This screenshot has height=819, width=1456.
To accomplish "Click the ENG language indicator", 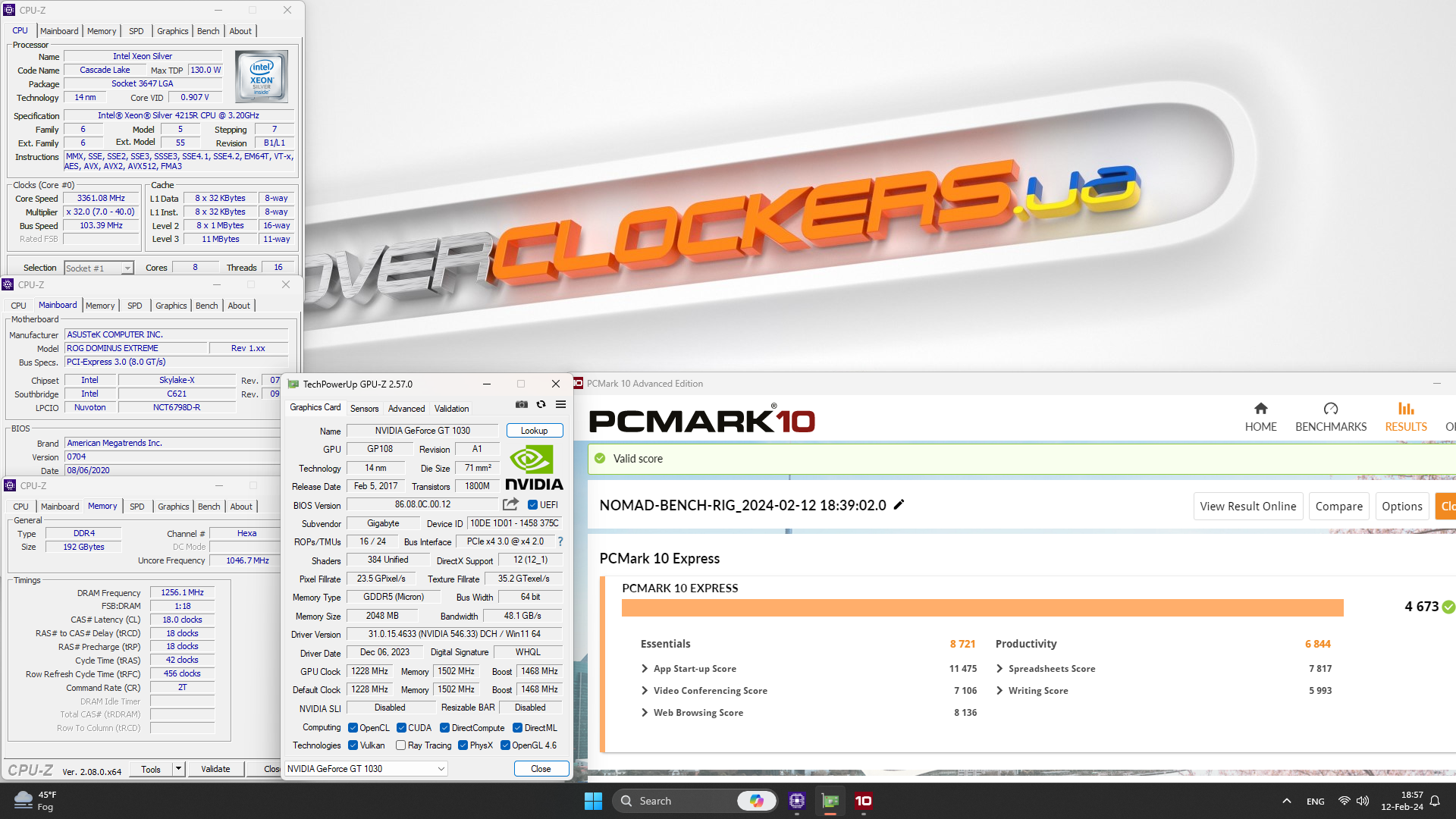I will pyautogui.click(x=1315, y=802).
